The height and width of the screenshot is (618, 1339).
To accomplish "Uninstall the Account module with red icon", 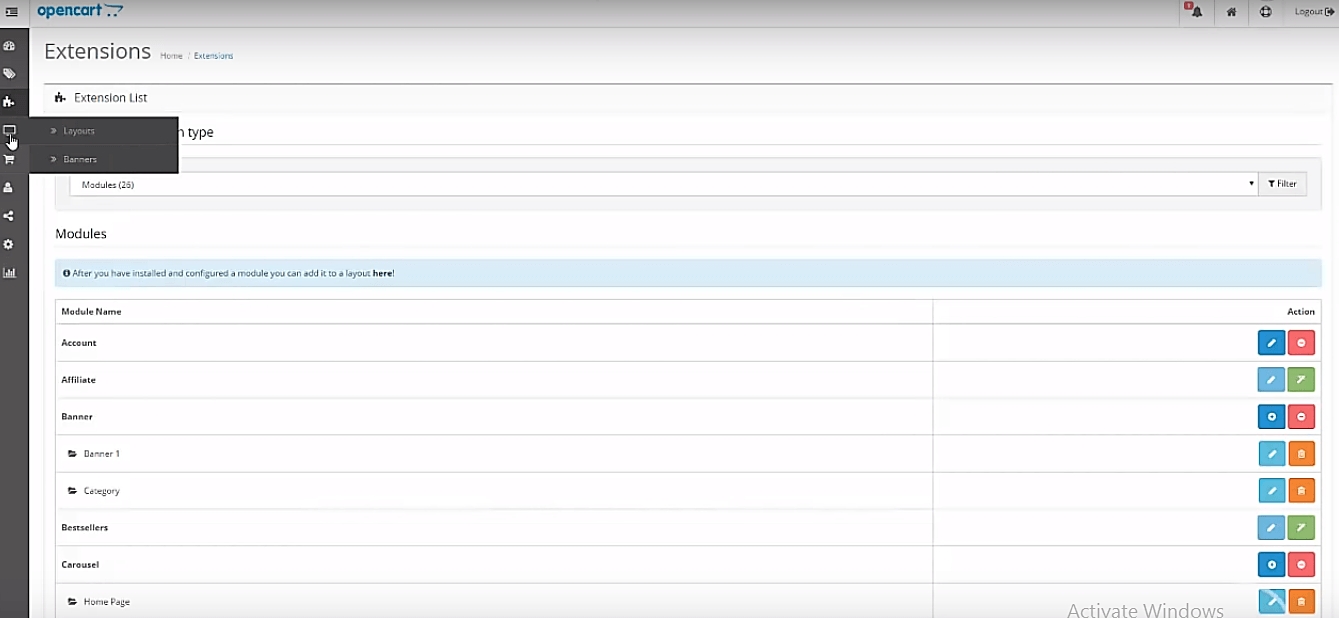I will [1301, 343].
